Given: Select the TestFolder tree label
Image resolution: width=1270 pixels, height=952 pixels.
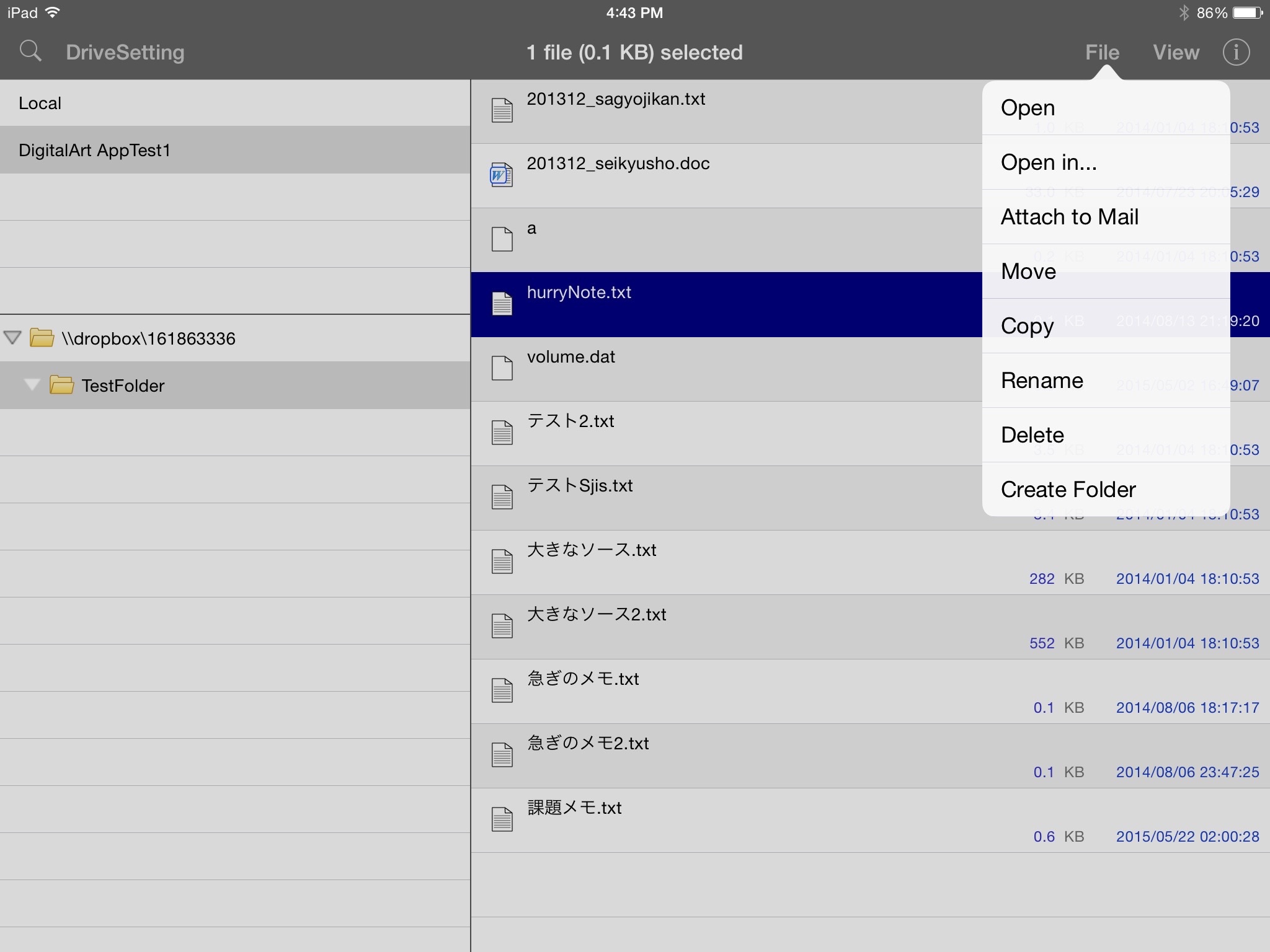Looking at the screenshot, I should [x=123, y=386].
